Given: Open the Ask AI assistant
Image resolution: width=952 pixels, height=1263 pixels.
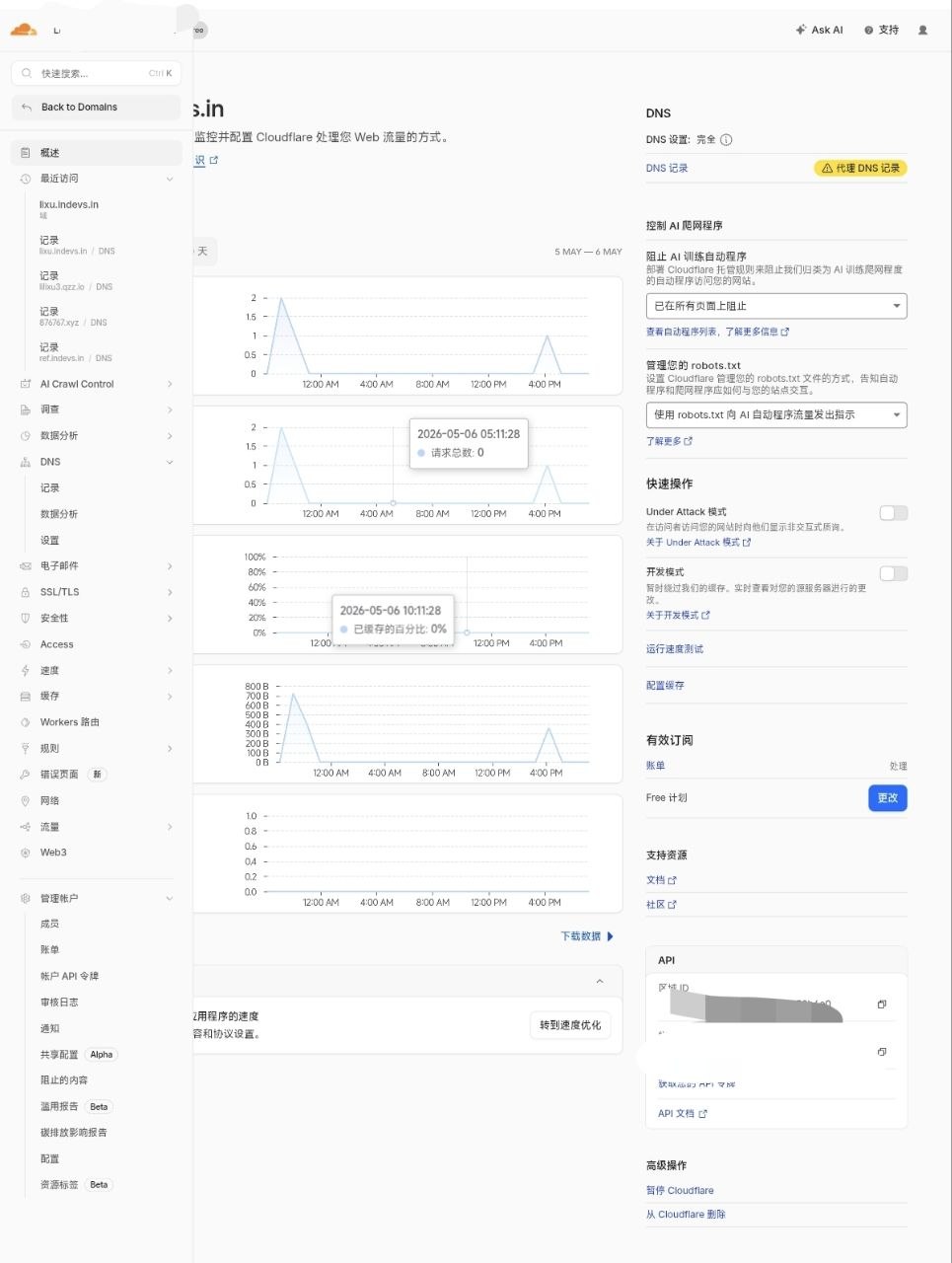Looking at the screenshot, I should point(820,30).
